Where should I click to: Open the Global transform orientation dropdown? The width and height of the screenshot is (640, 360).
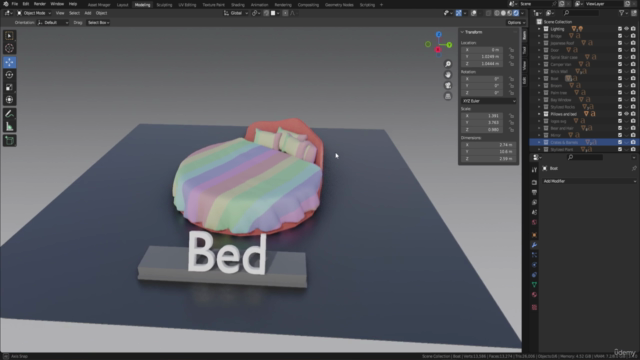point(236,13)
